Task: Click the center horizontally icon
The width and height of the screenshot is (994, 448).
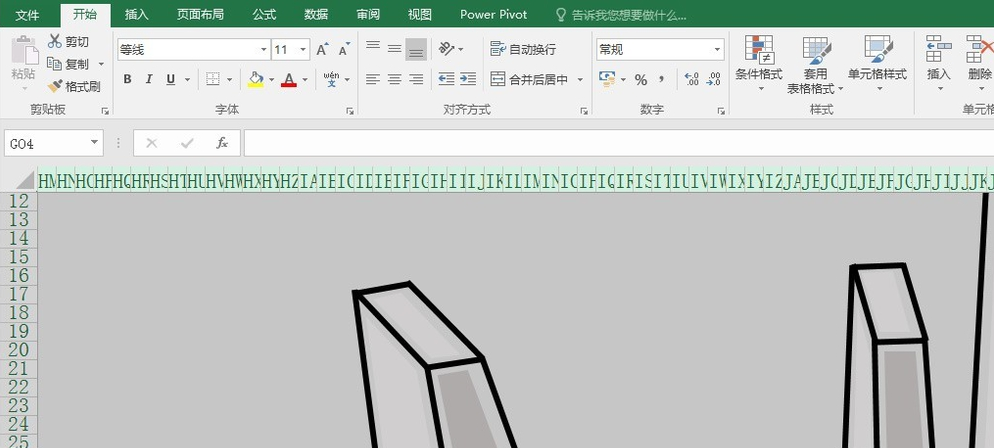Action: pos(394,79)
